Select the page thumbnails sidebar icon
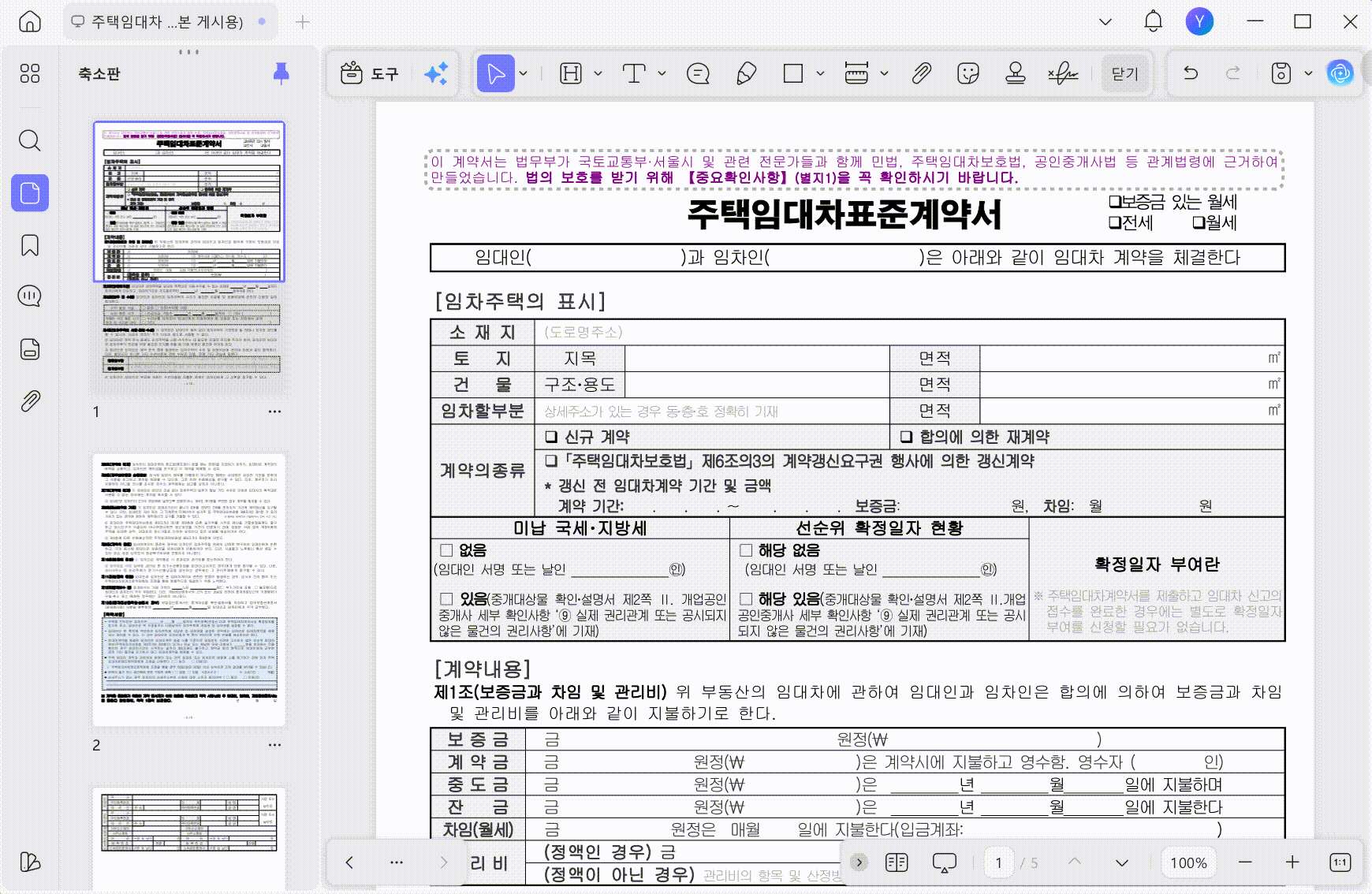Screen dimensions: 1372x894 [x=30, y=193]
